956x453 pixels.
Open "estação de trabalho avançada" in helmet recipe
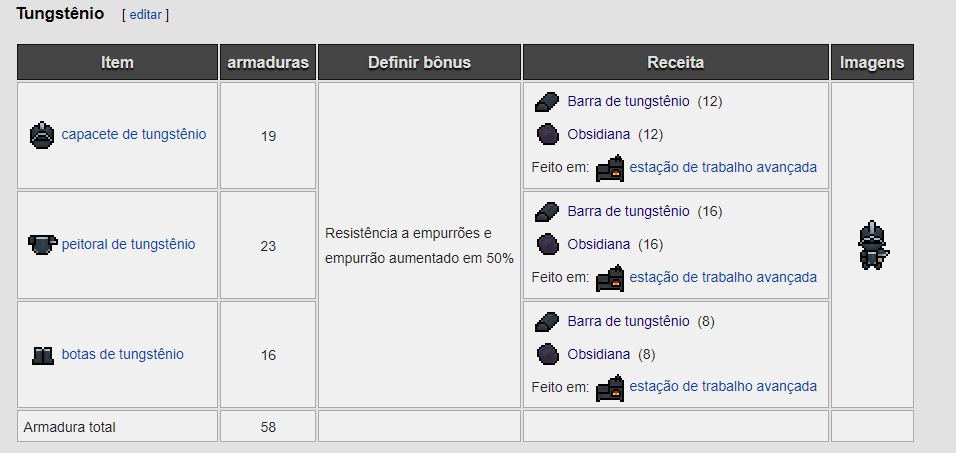pos(723,167)
